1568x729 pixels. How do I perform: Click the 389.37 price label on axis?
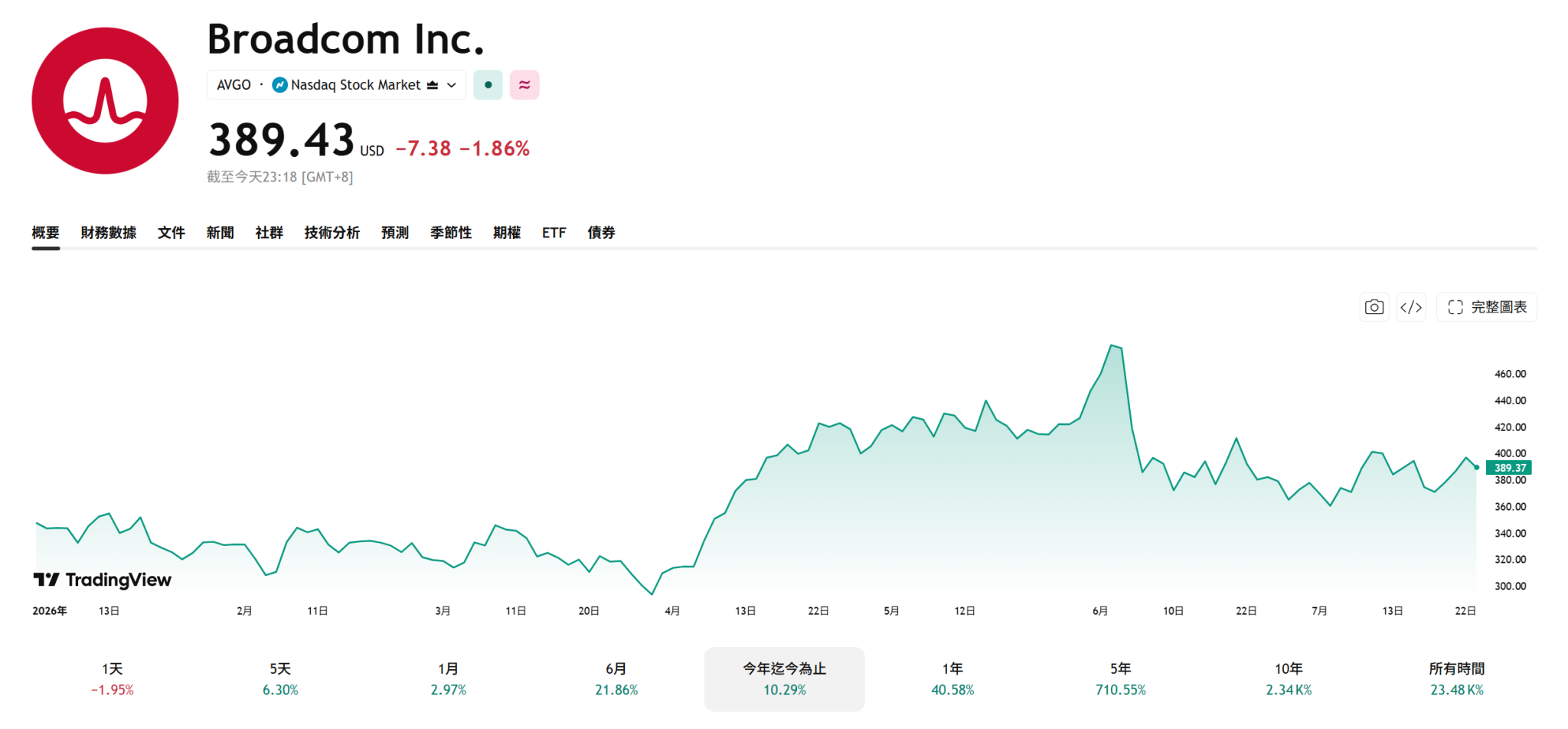point(1510,468)
